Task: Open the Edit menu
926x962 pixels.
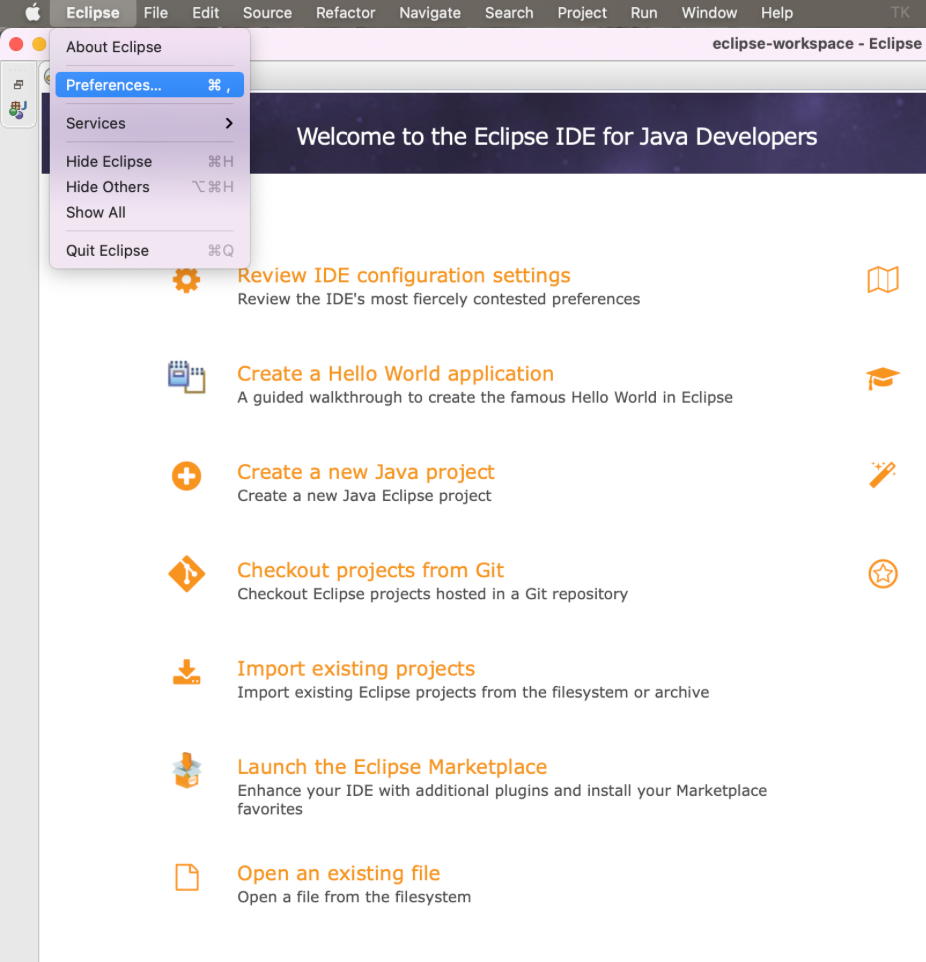Action: (206, 13)
